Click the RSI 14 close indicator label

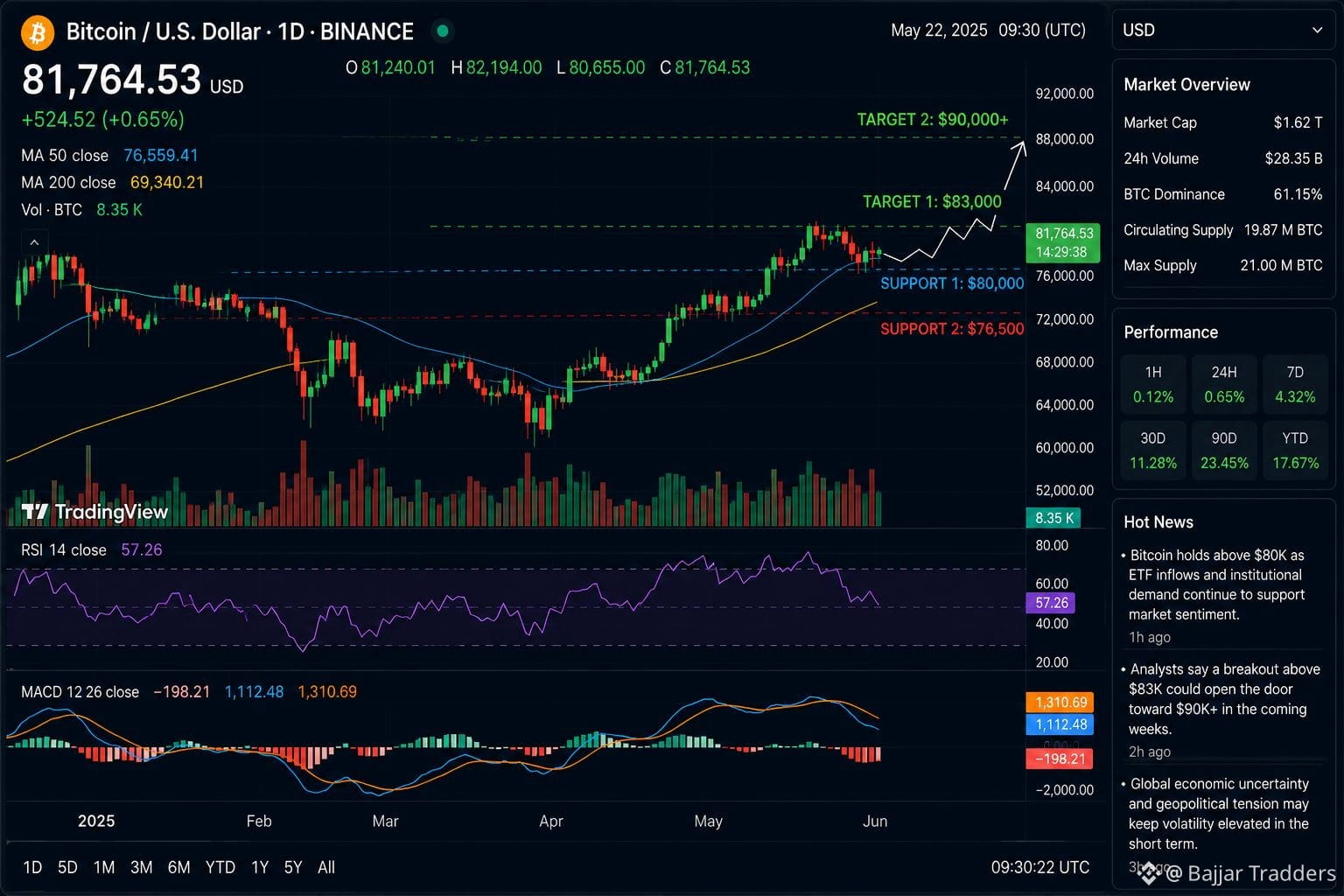pos(64,549)
